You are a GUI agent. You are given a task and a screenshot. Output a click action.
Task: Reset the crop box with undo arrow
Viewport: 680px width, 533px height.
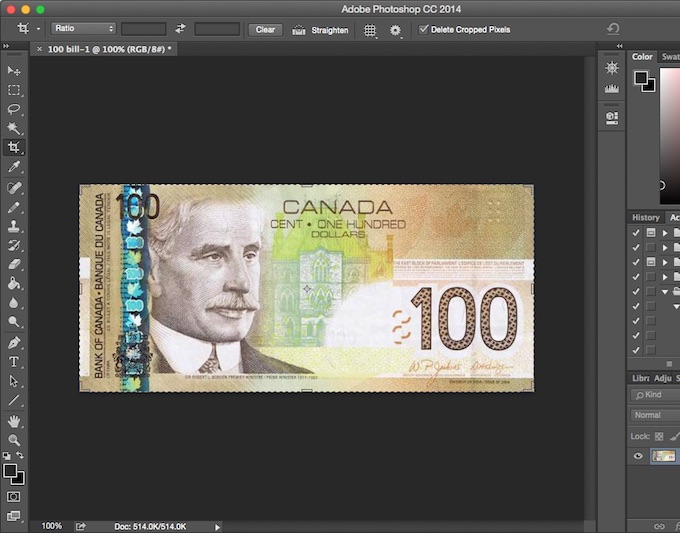[613, 29]
